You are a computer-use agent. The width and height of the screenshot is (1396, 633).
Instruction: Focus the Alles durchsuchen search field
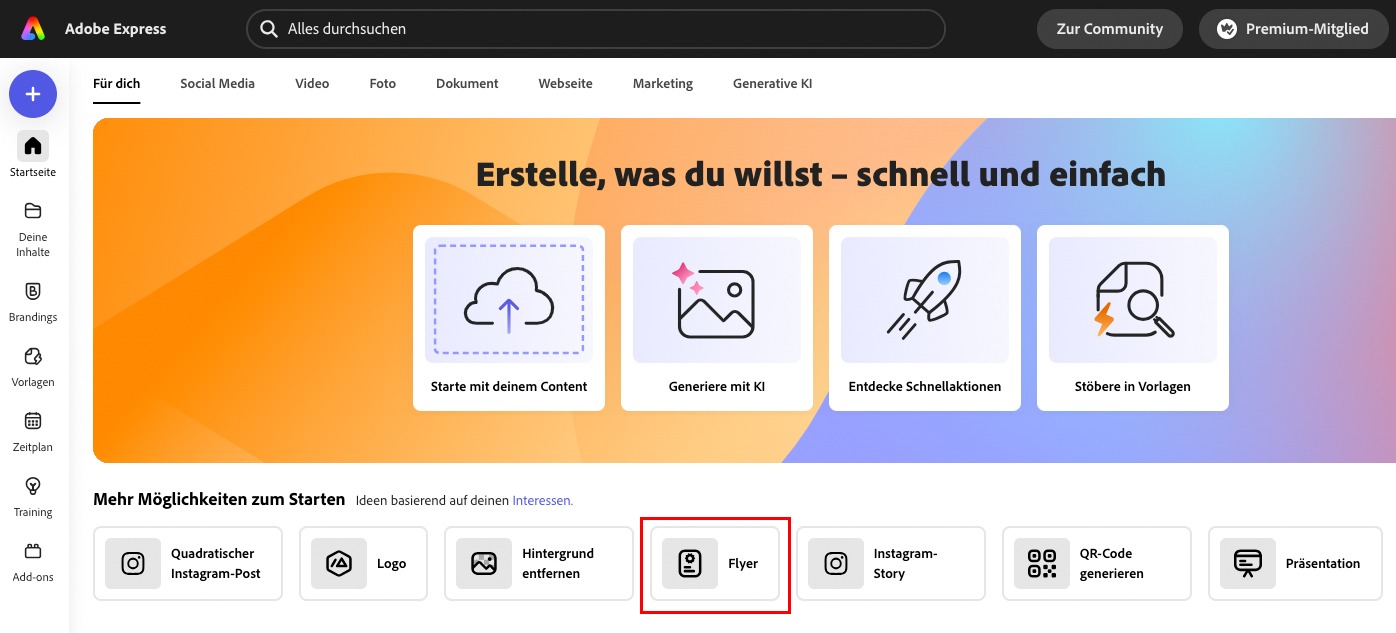tap(600, 29)
